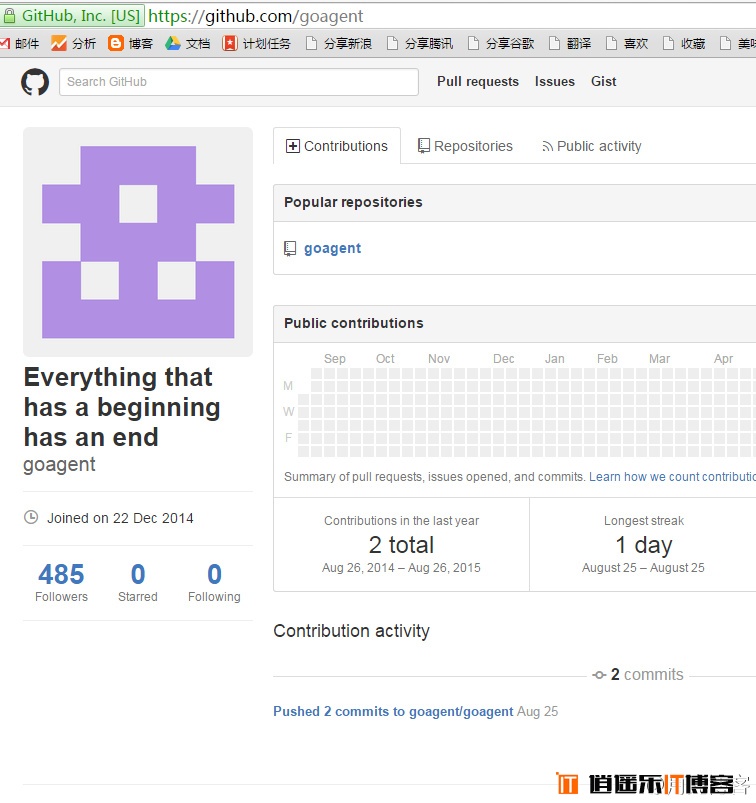
Task: Click the 'Joined on 22 Dec 2014' text
Action: click(120, 518)
